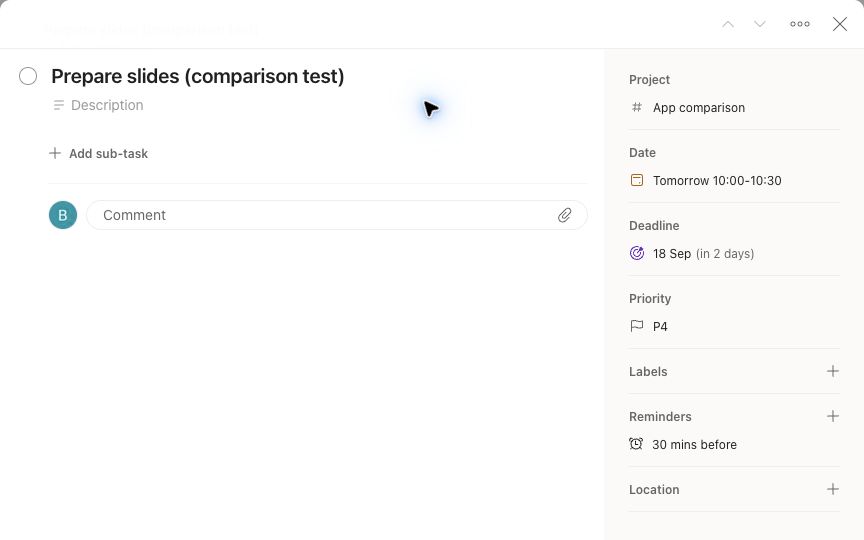Go to previous task arrow
864x540 pixels.
pyautogui.click(x=728, y=24)
